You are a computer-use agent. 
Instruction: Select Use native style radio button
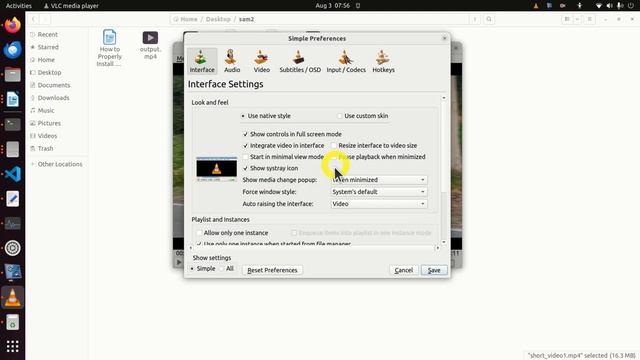click(266, 116)
